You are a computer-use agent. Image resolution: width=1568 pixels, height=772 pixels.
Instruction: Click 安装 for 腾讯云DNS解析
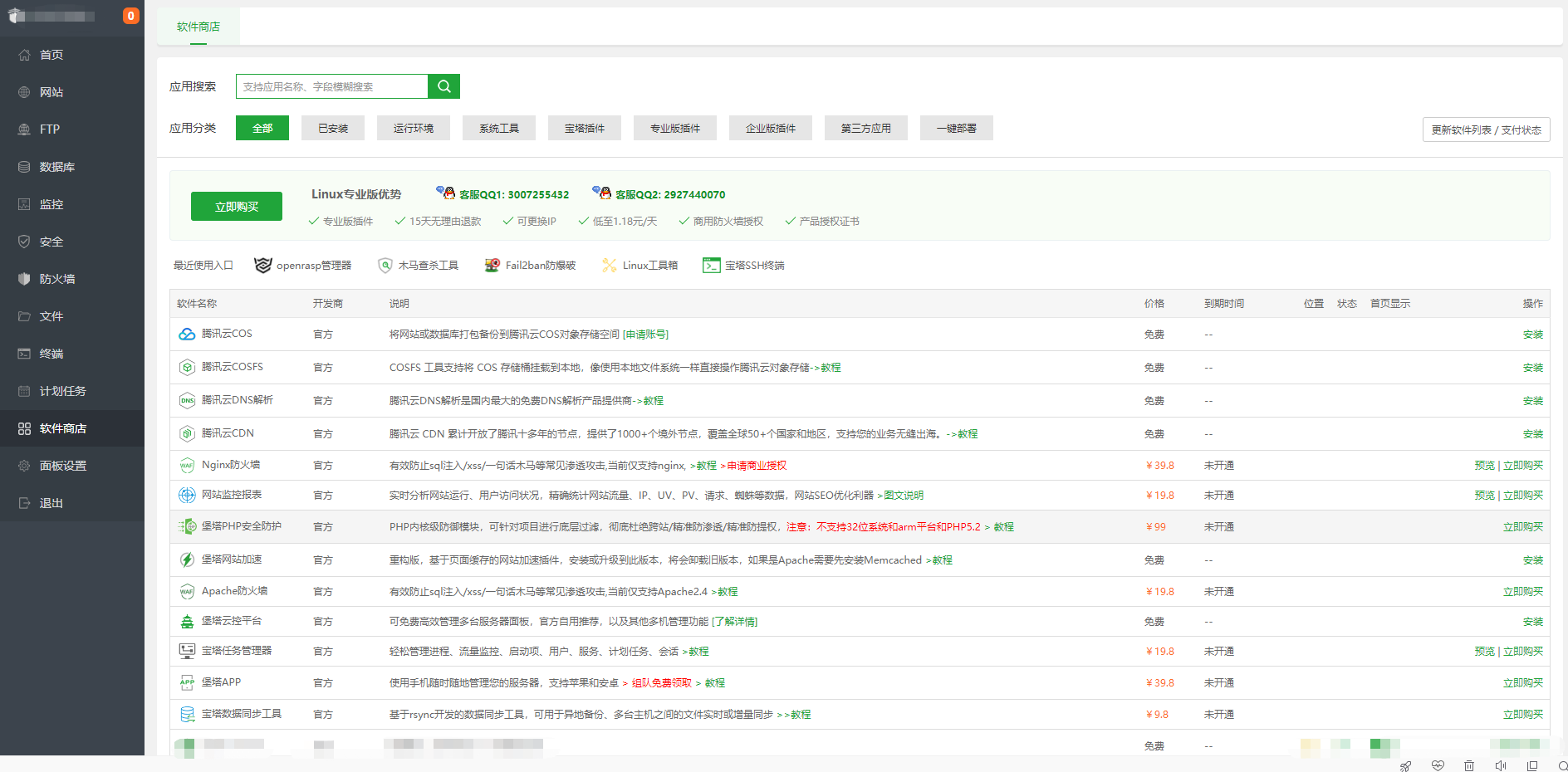click(1533, 401)
